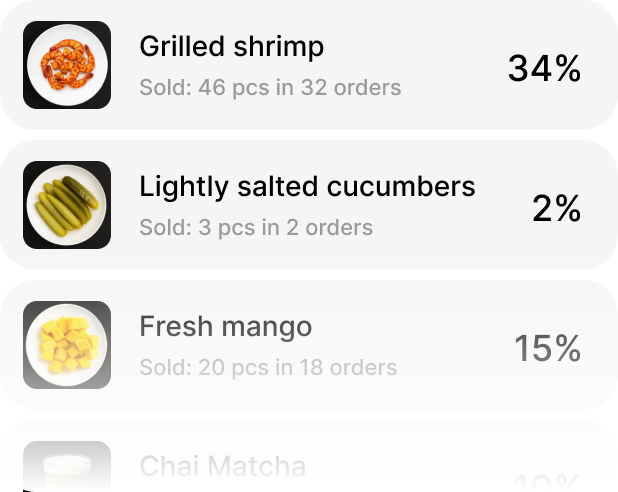Image resolution: width=618 pixels, height=492 pixels.
Task: Click the 15% sales share value
Action: tap(547, 349)
